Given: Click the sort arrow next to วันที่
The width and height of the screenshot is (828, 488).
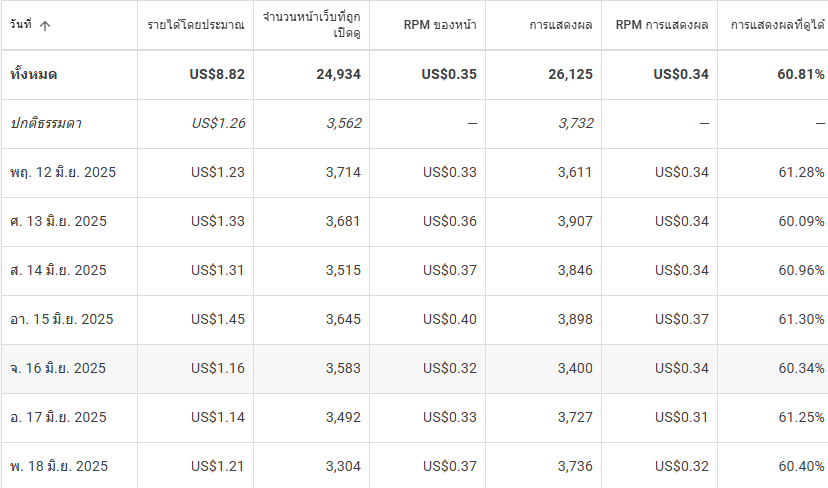Looking at the screenshot, I should pyautogui.click(x=45, y=25).
